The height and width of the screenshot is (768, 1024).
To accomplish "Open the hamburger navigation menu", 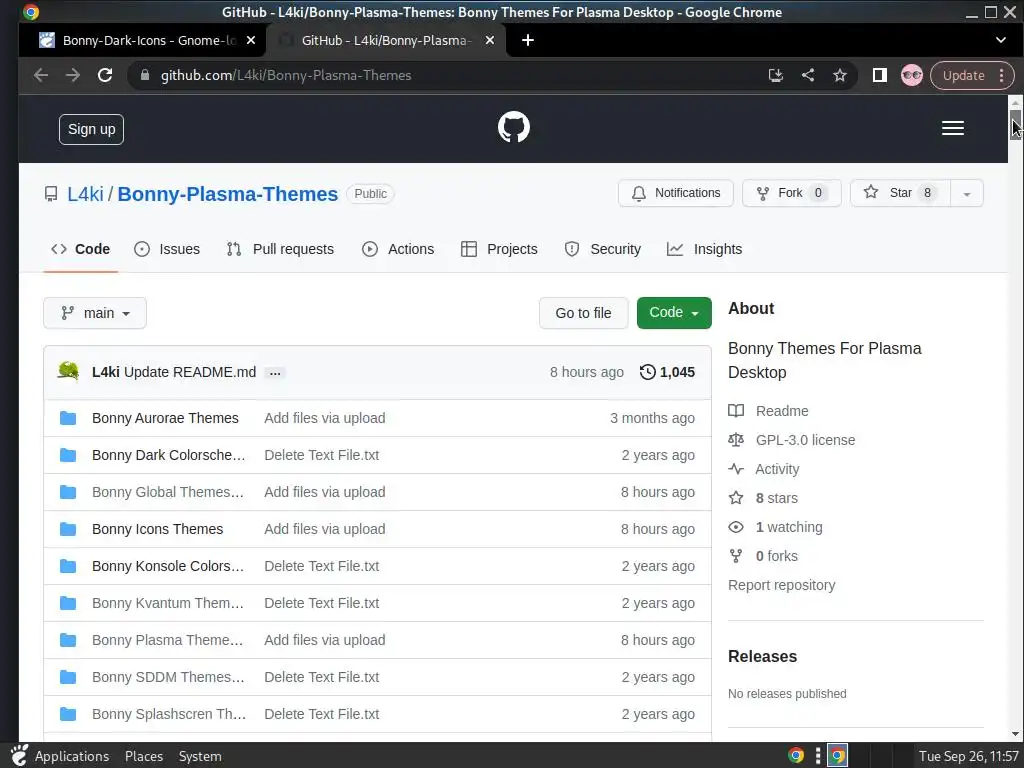I will click(952, 128).
